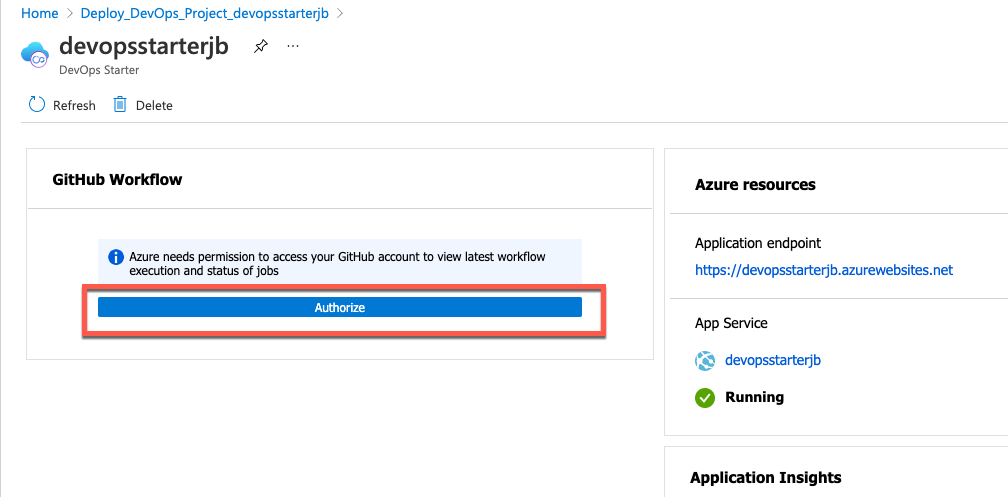This screenshot has width=1008, height=497.
Task: Open Deploy_DevOps_Project_devopsstarterjb breadcrumb
Action: [x=204, y=14]
